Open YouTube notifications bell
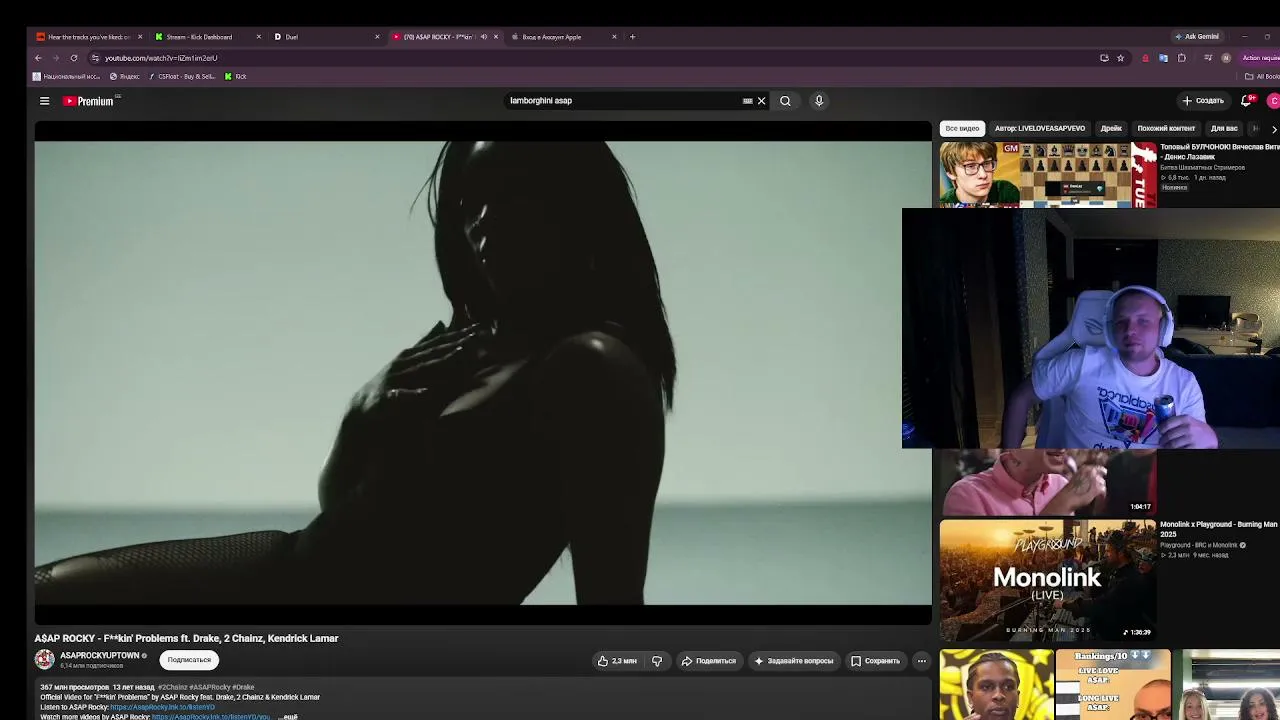This screenshot has width=1280, height=720. click(x=1247, y=101)
